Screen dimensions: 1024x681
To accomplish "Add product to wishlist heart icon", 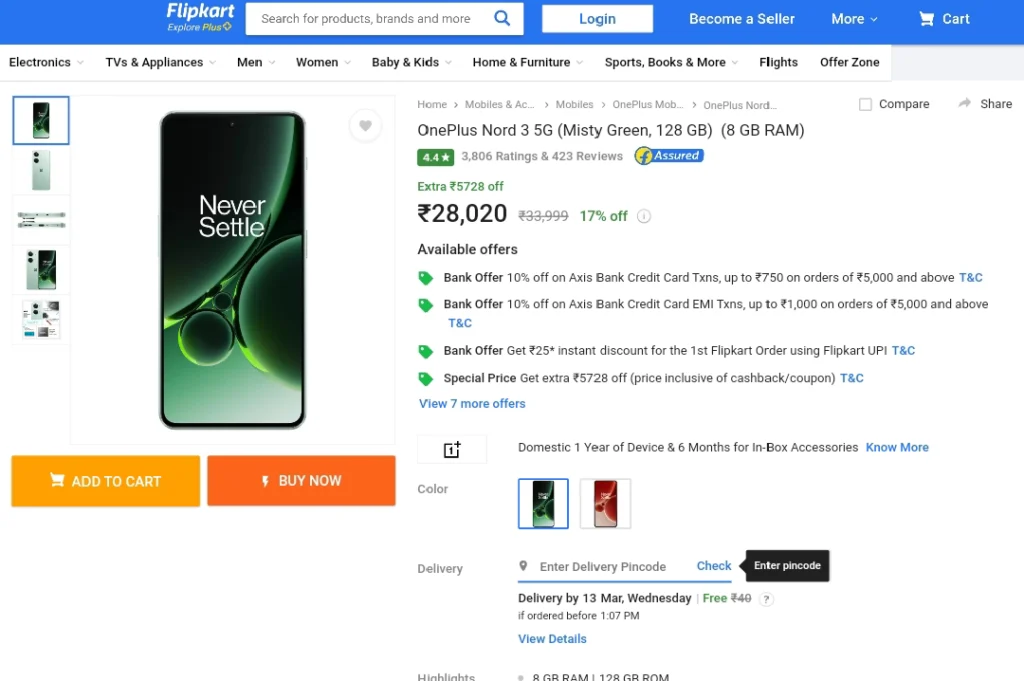I will [365, 125].
